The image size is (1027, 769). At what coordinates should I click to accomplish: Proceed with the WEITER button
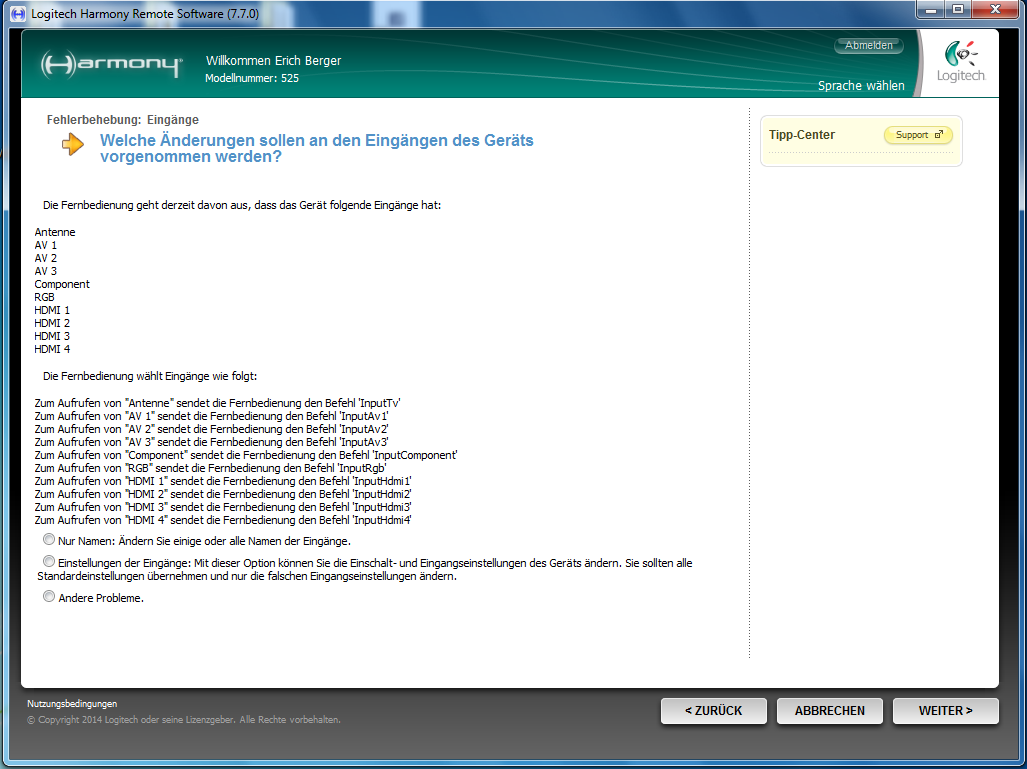(x=945, y=711)
